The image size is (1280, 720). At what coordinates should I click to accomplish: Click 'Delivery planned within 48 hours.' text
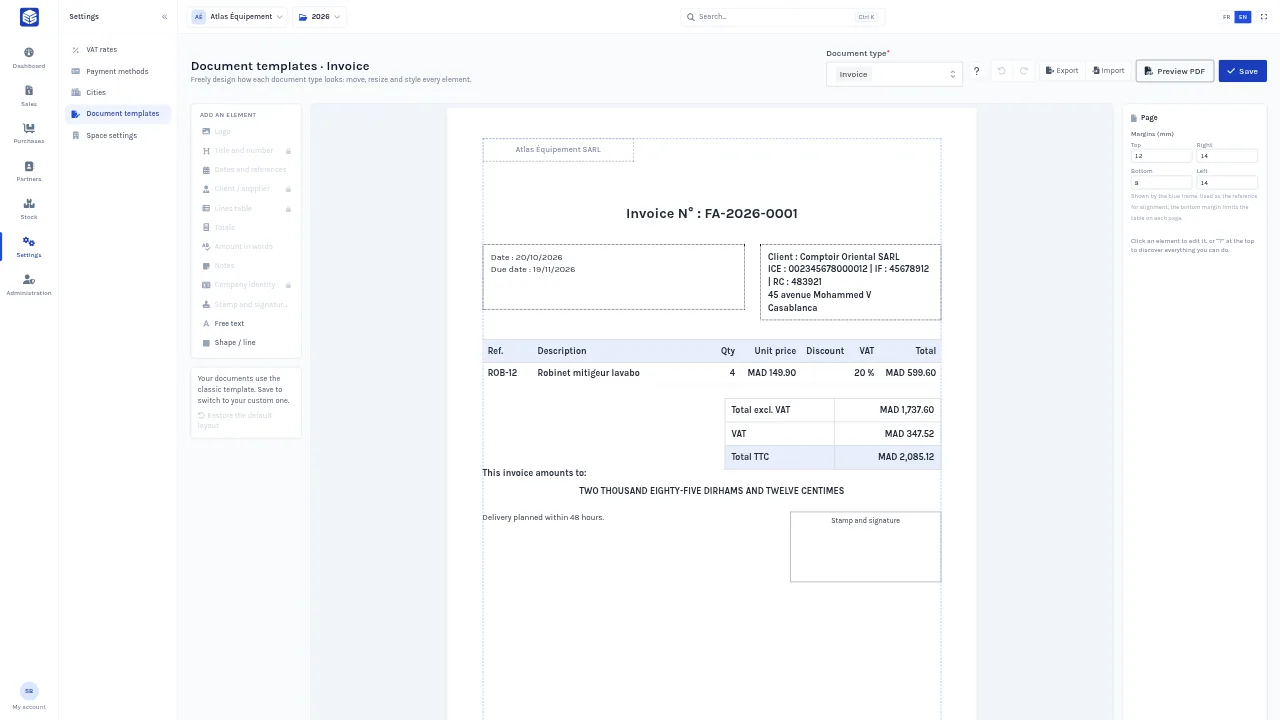(x=543, y=517)
